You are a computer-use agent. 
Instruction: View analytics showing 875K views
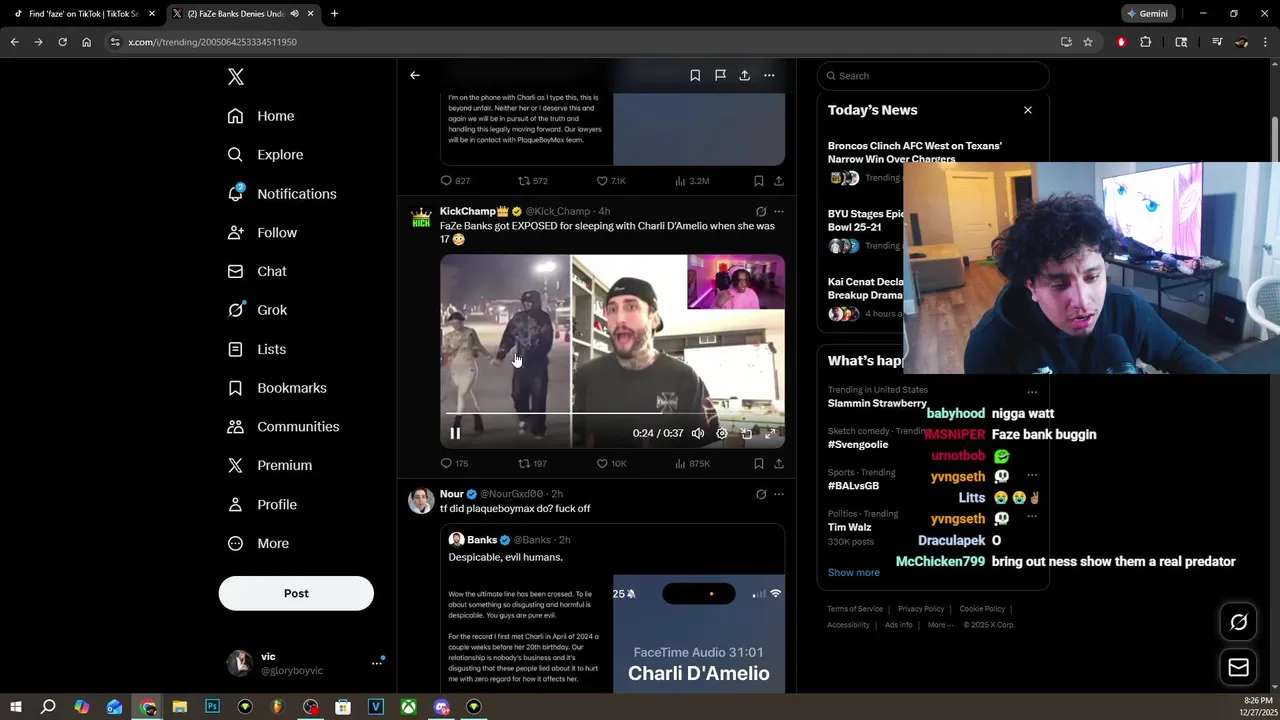coord(692,464)
